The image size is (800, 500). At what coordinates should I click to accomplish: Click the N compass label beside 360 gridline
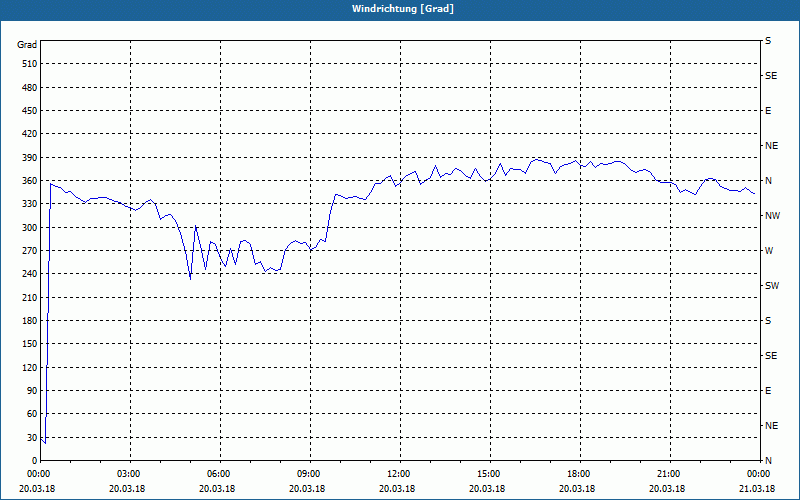[x=769, y=181]
